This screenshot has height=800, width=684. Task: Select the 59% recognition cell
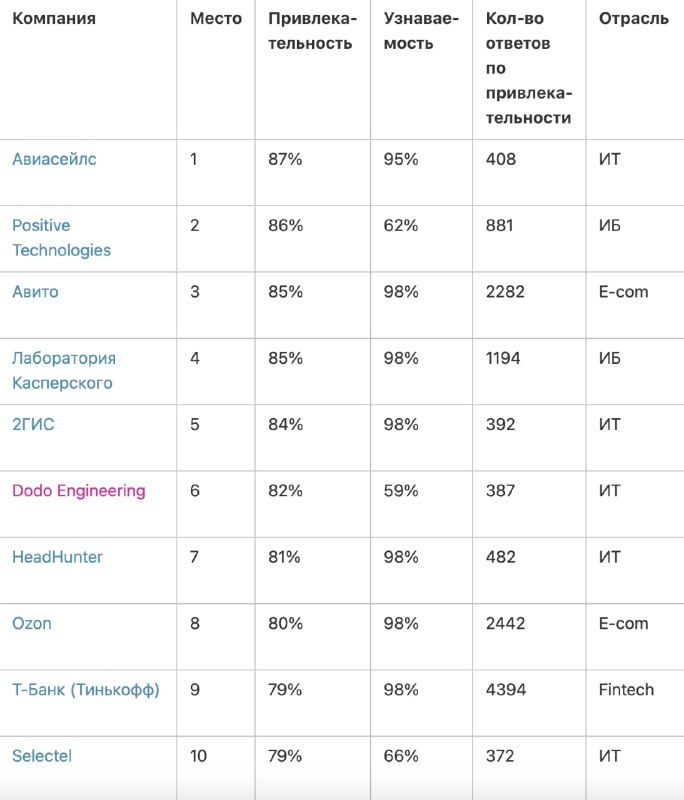(x=400, y=491)
